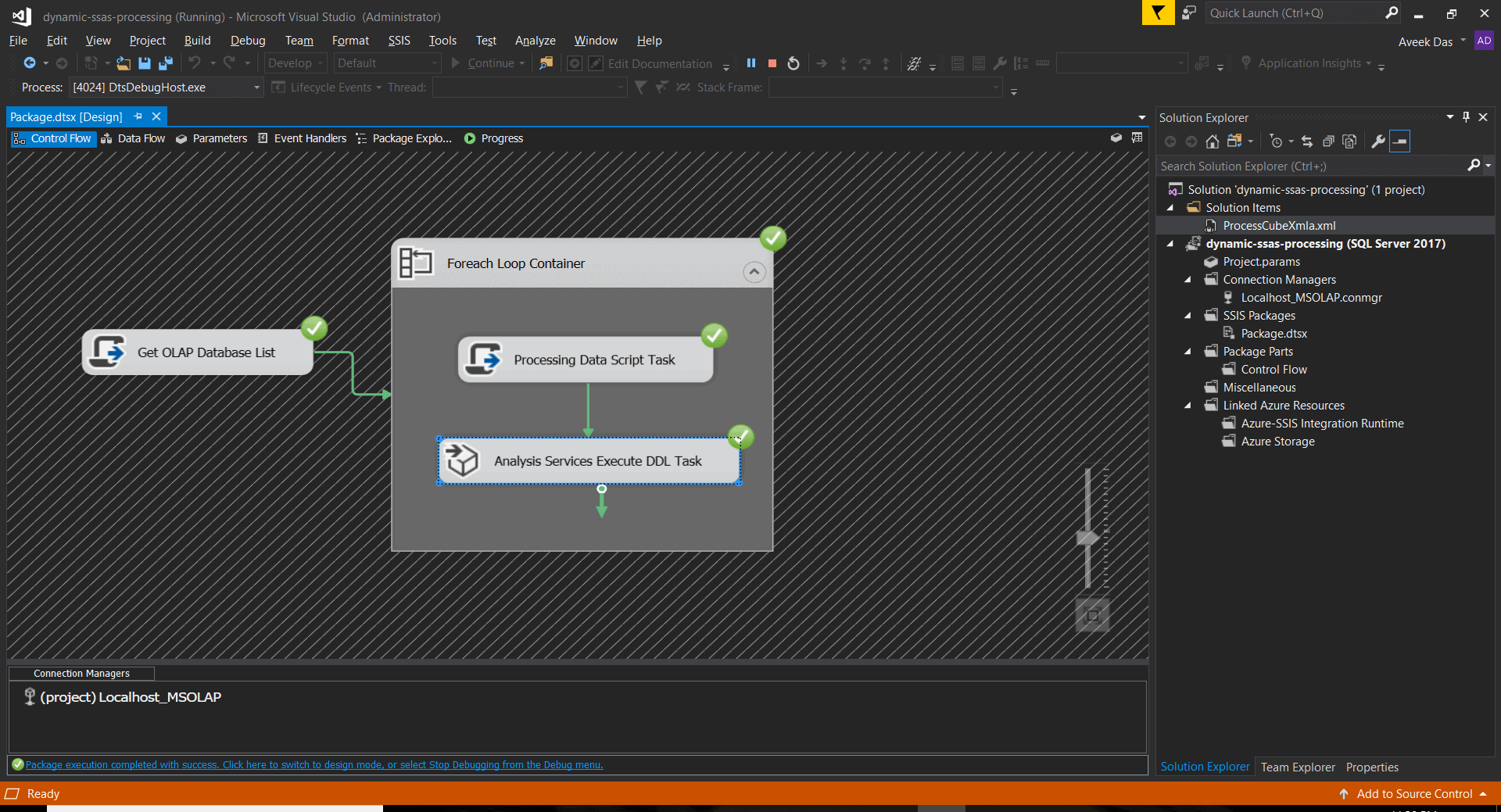Toggle the Preview Selected Items button
The height and width of the screenshot is (812, 1501).
[x=1399, y=141]
